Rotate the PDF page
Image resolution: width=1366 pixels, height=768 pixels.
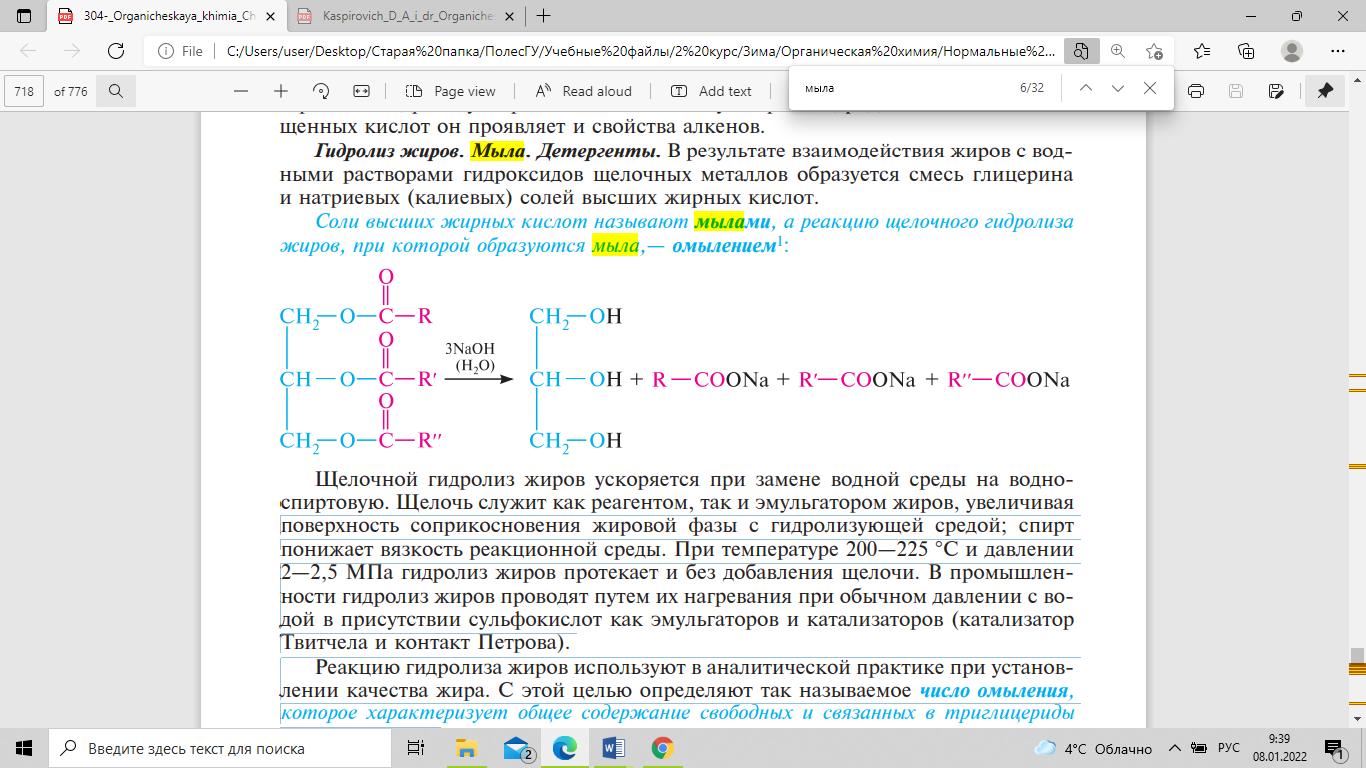(321, 91)
